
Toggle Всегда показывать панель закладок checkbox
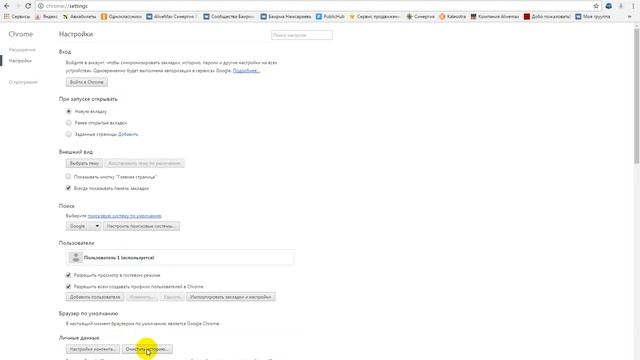coord(68,188)
